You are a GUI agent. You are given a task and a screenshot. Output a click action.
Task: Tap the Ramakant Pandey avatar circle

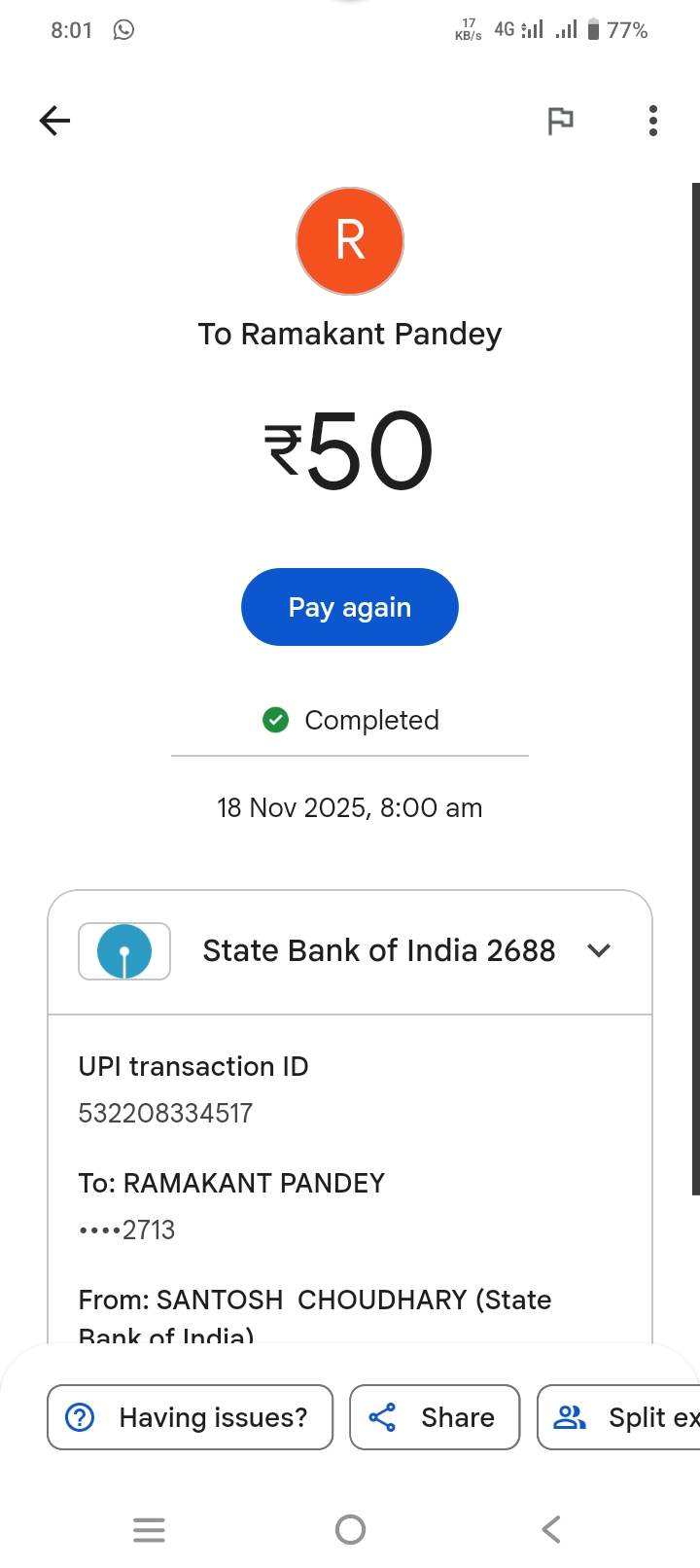tap(350, 241)
